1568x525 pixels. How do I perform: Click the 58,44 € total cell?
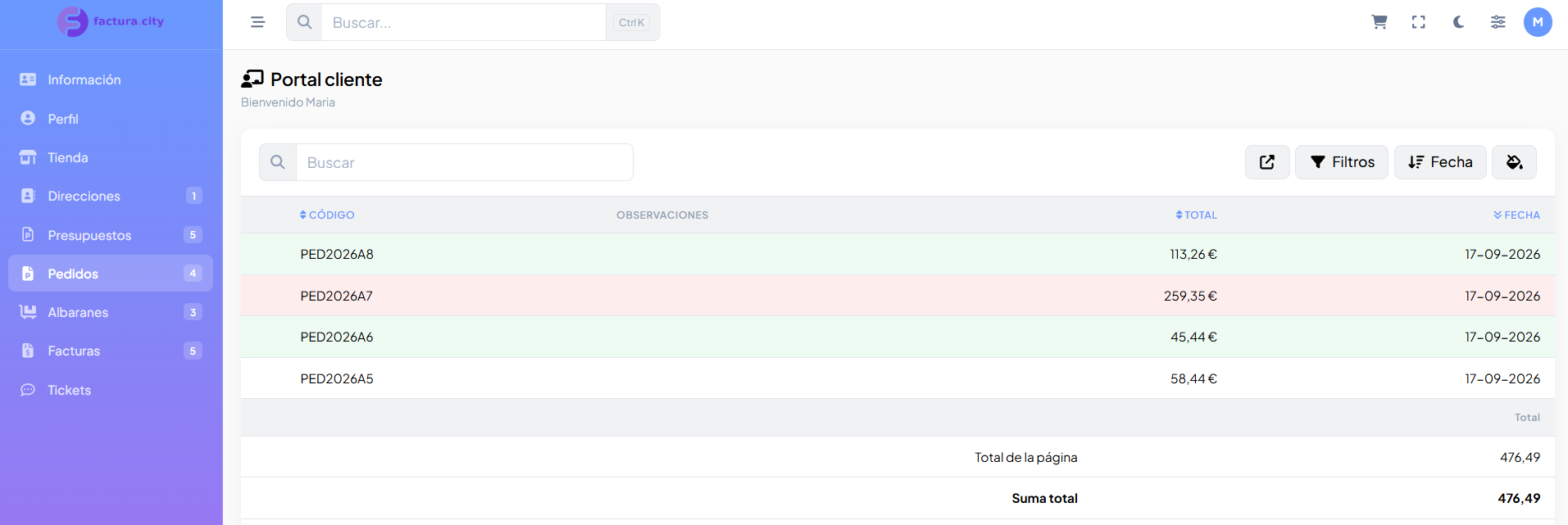point(1193,378)
